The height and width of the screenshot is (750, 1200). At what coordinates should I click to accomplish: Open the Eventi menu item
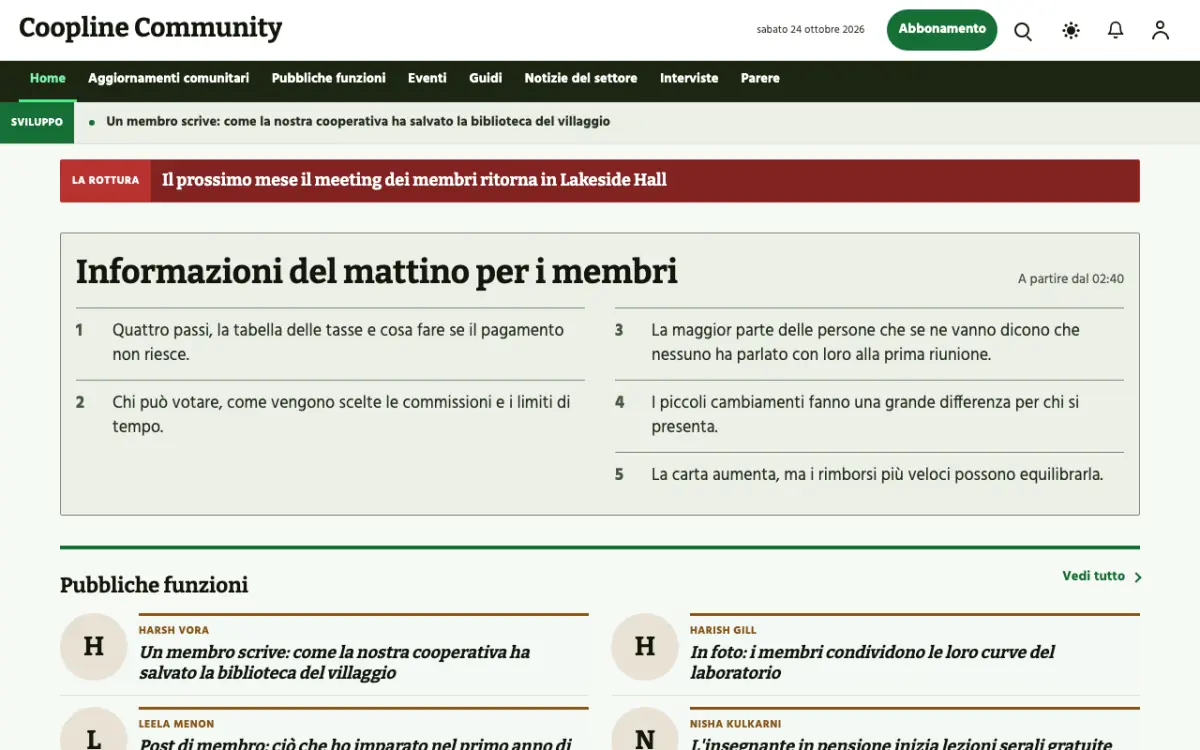tap(427, 78)
